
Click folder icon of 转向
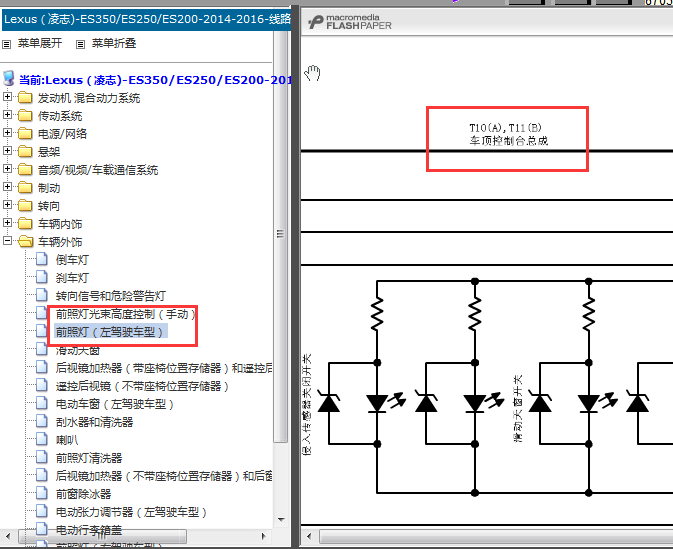tap(25, 206)
